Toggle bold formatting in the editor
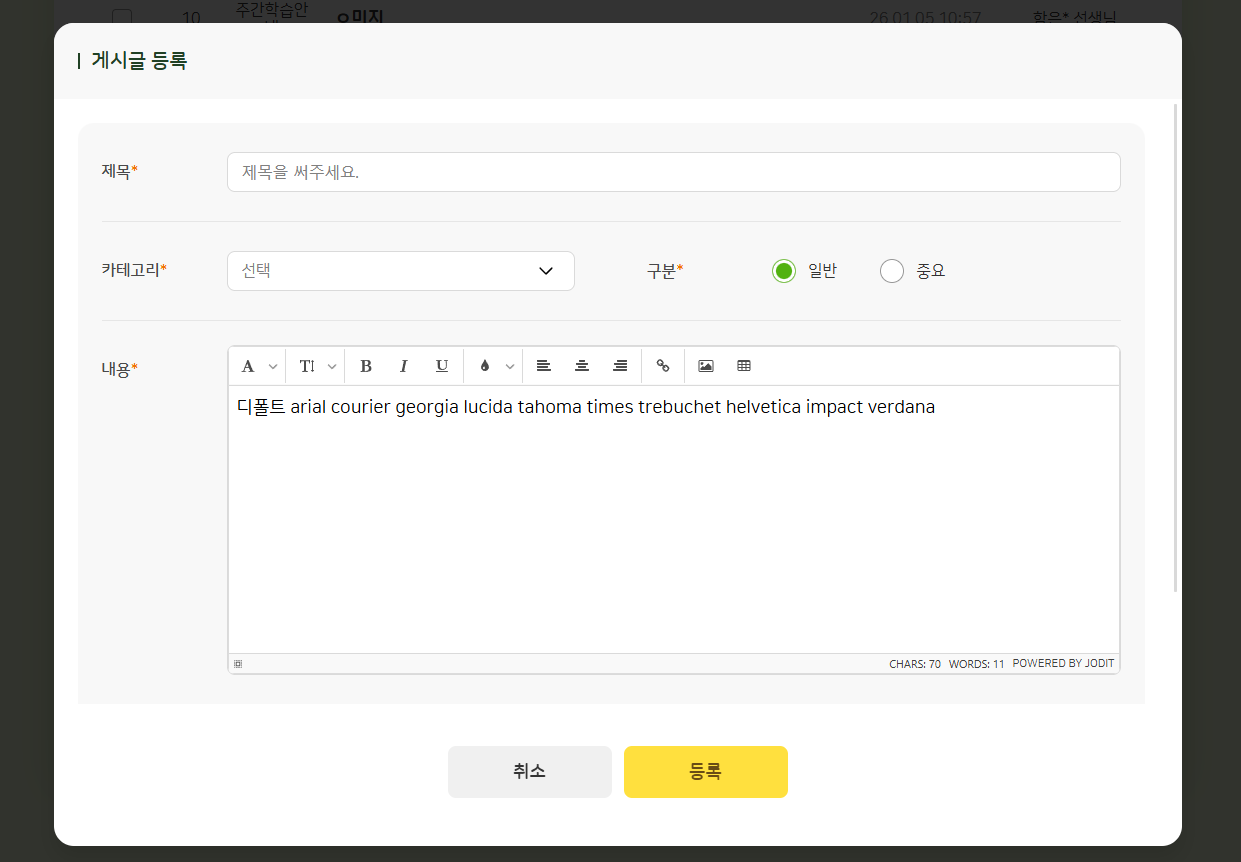 [366, 366]
